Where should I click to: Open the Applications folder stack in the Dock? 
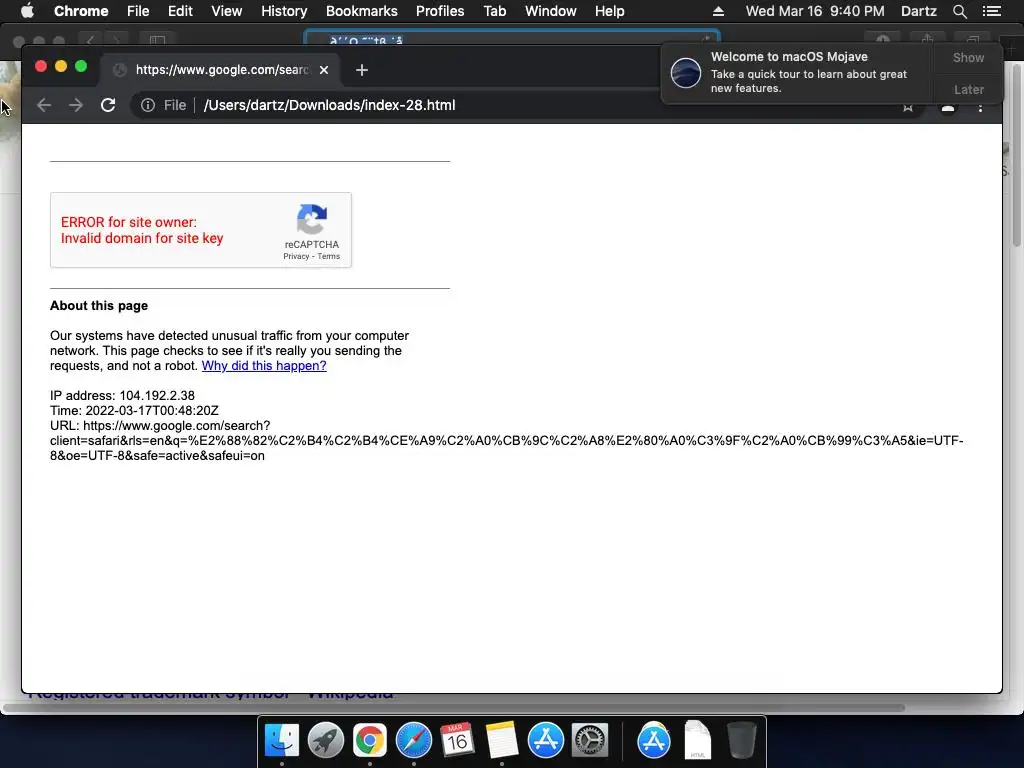coord(654,741)
